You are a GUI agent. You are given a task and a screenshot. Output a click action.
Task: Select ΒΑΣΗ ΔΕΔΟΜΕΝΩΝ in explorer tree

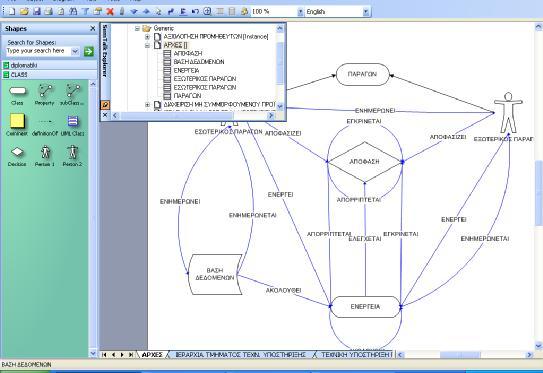tap(199, 62)
